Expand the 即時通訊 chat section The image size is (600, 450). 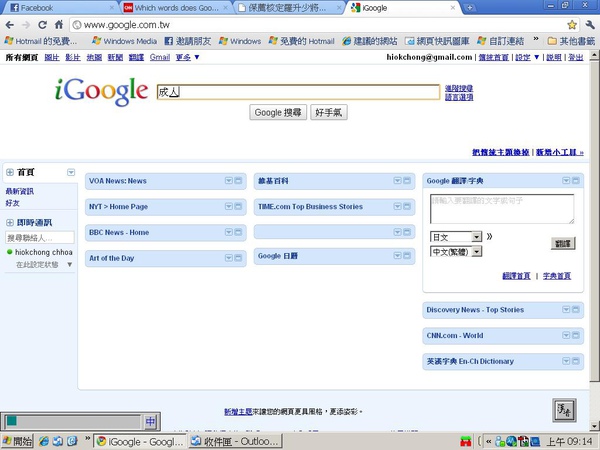coord(10,222)
